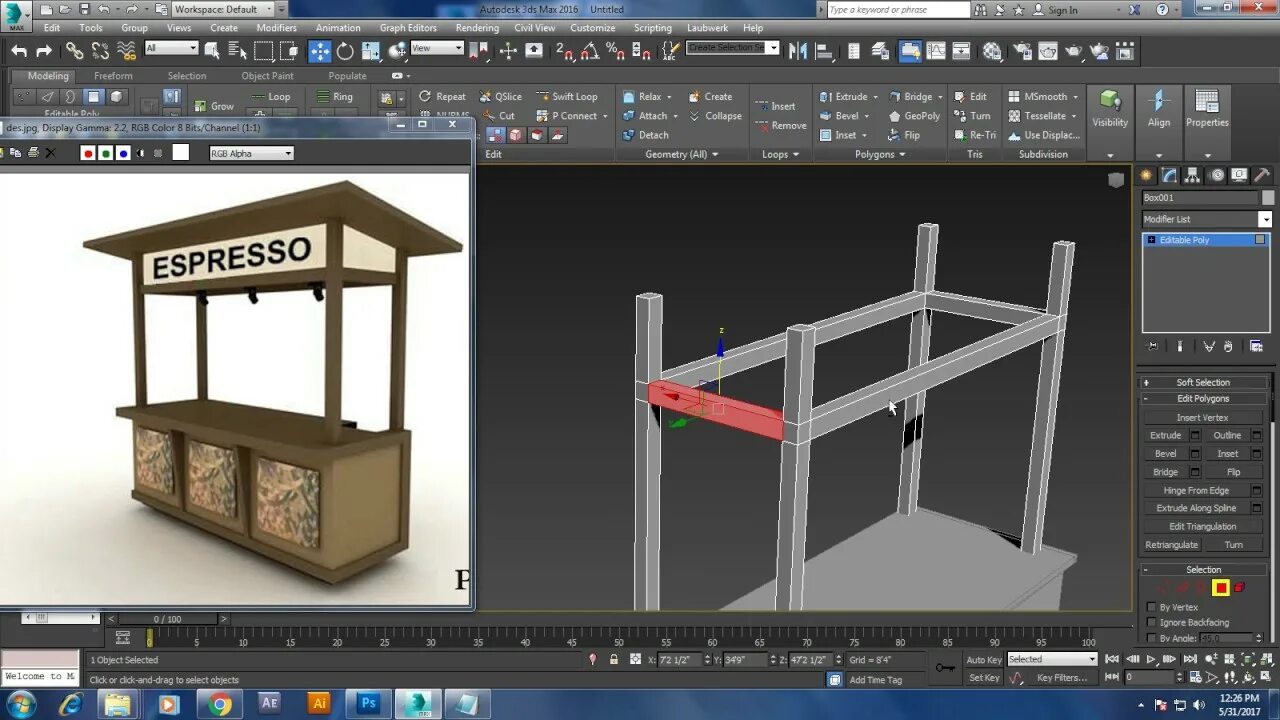Click the Redo arrow in main toolbar
1280x720 pixels.
[x=44, y=51]
